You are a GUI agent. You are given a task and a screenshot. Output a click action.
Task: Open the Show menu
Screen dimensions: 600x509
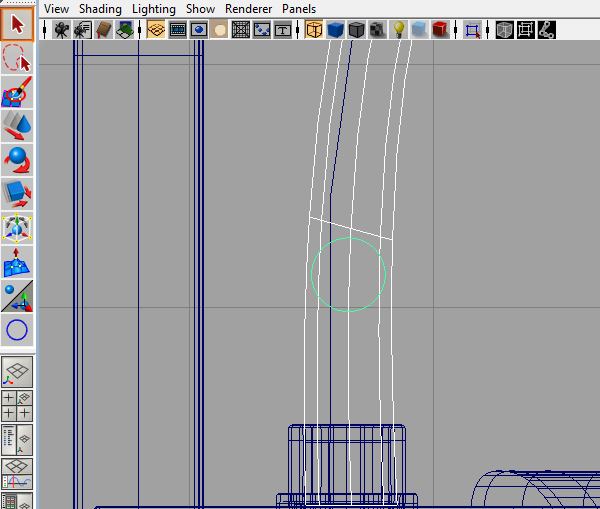200,9
